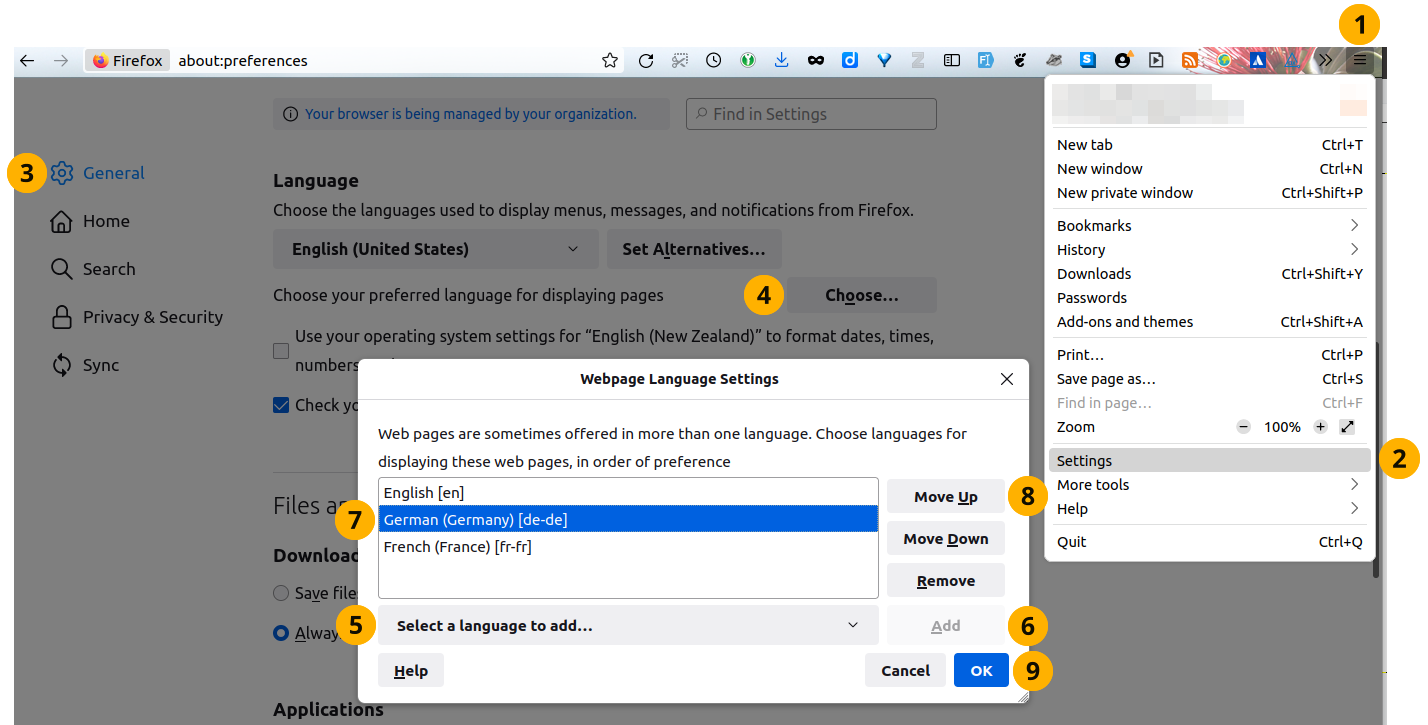The image size is (1428, 725).
Task: Expand 'Select a language to add' dropdown
Action: [x=627, y=626]
